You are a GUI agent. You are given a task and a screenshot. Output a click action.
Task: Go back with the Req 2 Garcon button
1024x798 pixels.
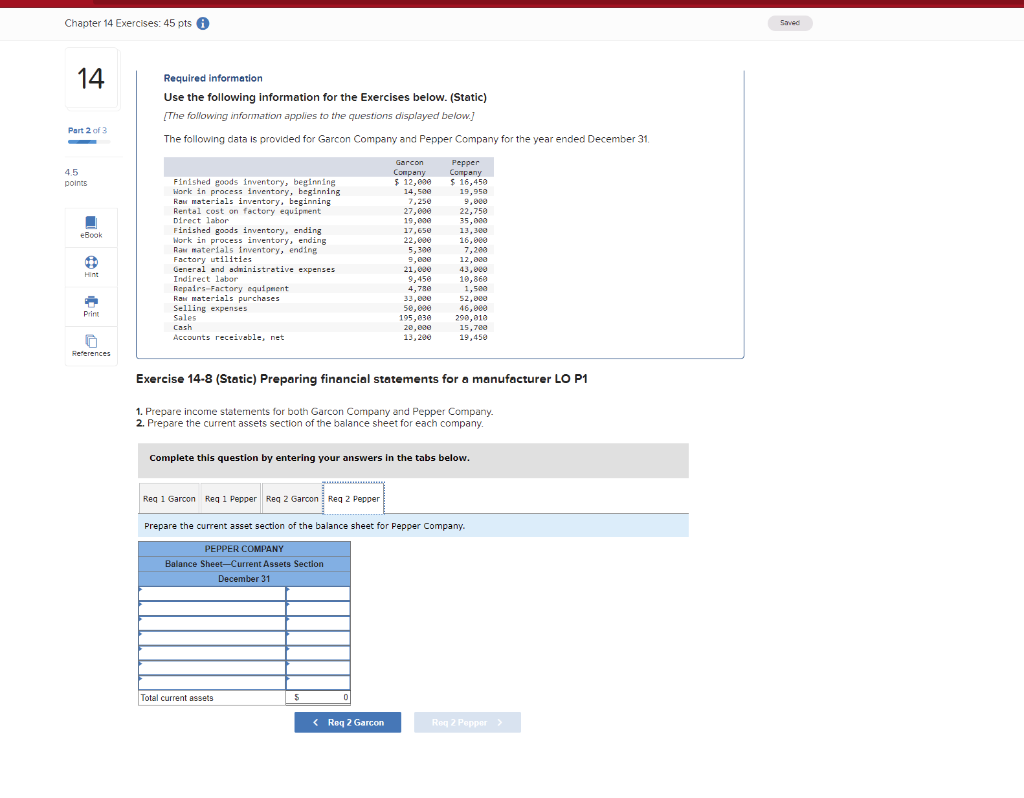347,722
